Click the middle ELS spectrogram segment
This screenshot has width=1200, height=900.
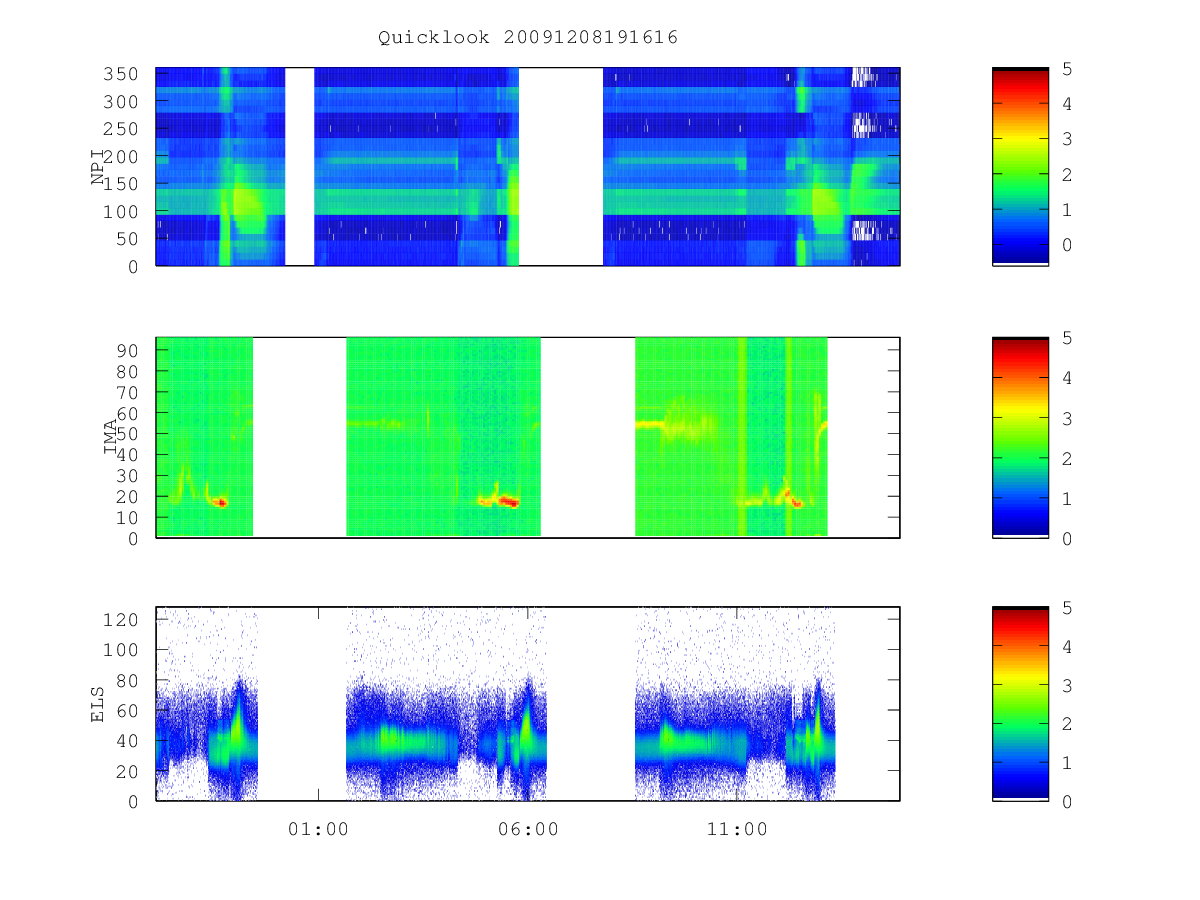(x=446, y=704)
